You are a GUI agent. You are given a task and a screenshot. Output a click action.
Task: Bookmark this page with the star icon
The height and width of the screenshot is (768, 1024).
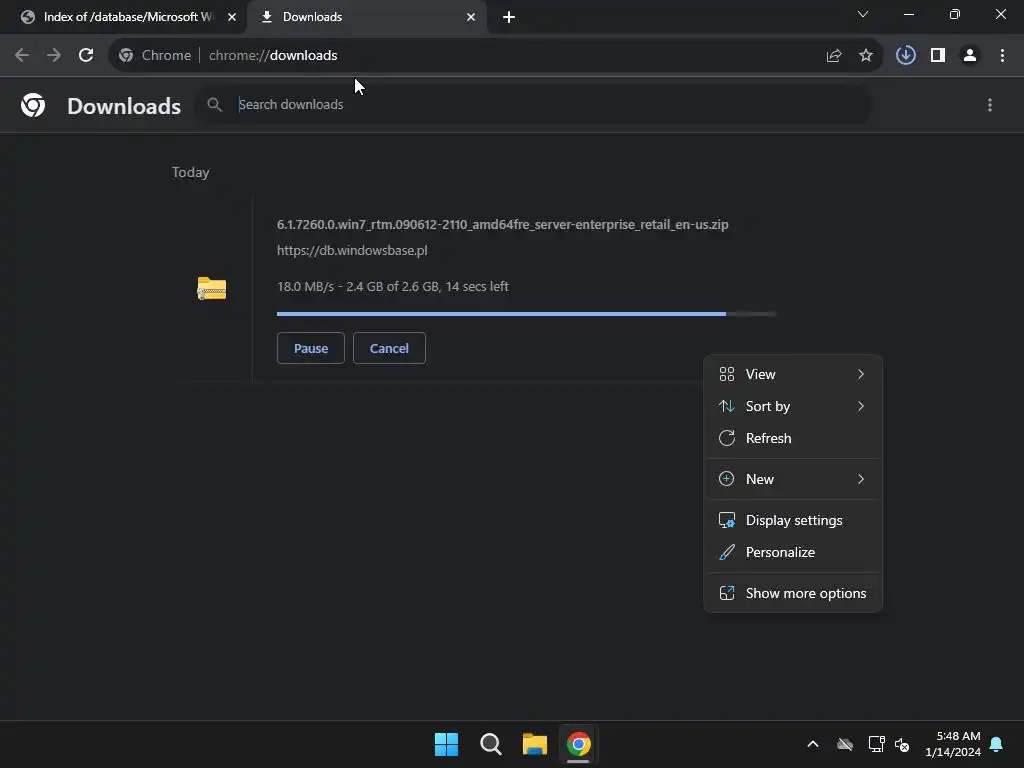pyautogui.click(x=865, y=56)
